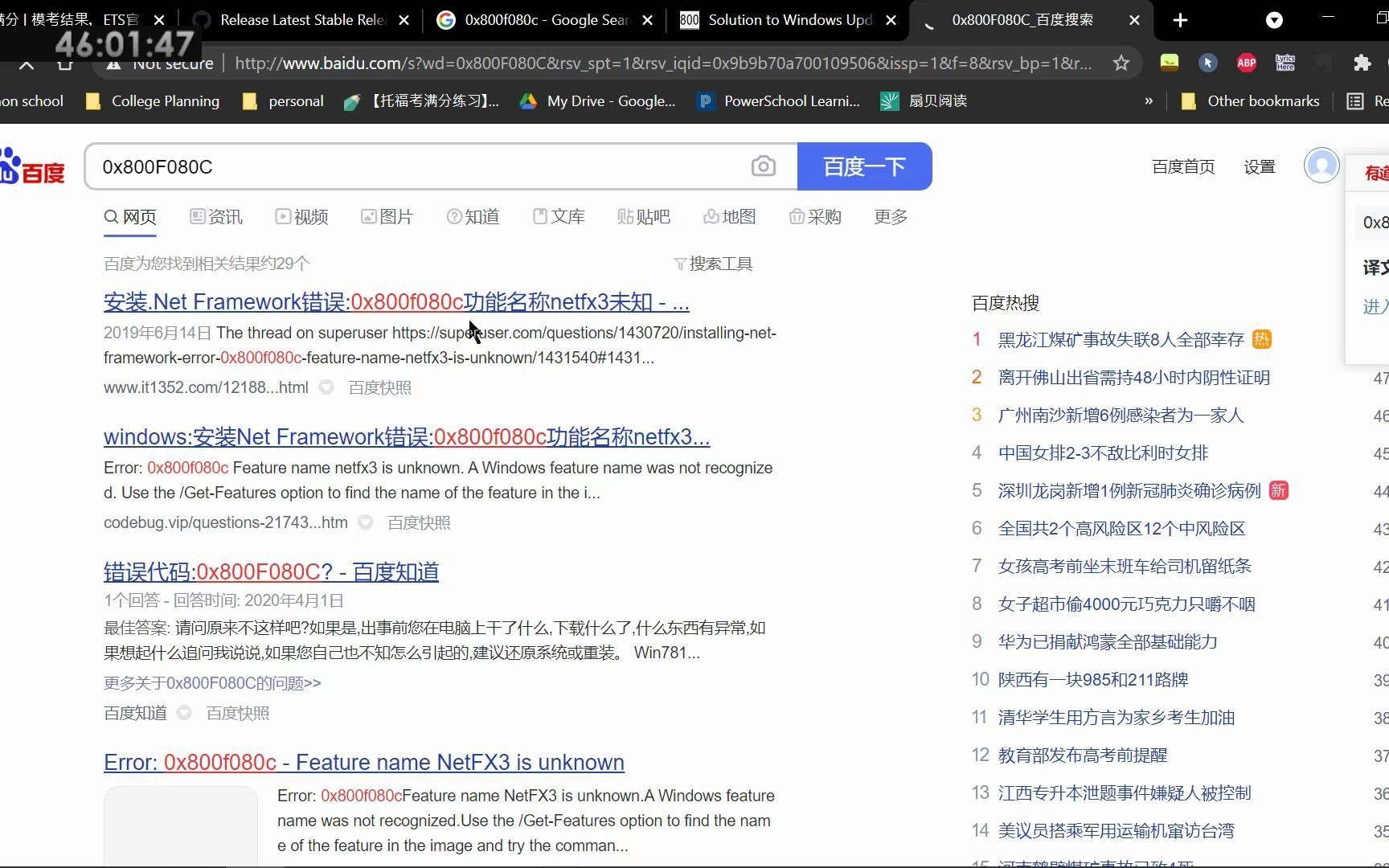Select the 地图 search tab

point(730,216)
